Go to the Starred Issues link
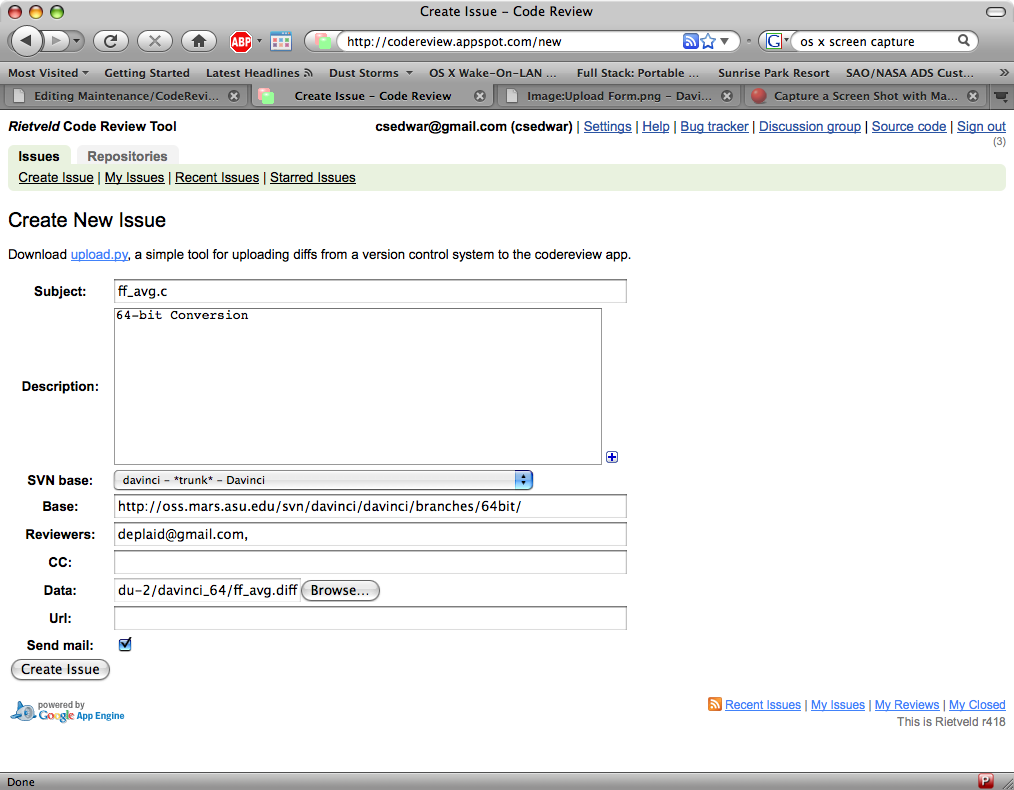Image resolution: width=1014 pixels, height=790 pixels. point(312,177)
